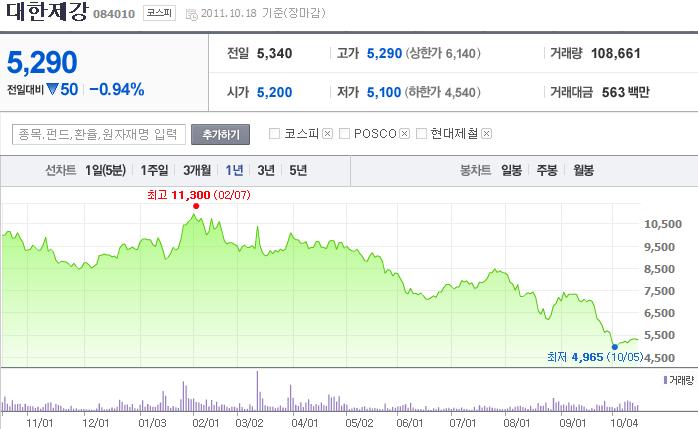Viewport: 698px width, 429px height.
Task: Click the blue 최저 4,965 low marker
Action: click(613, 347)
